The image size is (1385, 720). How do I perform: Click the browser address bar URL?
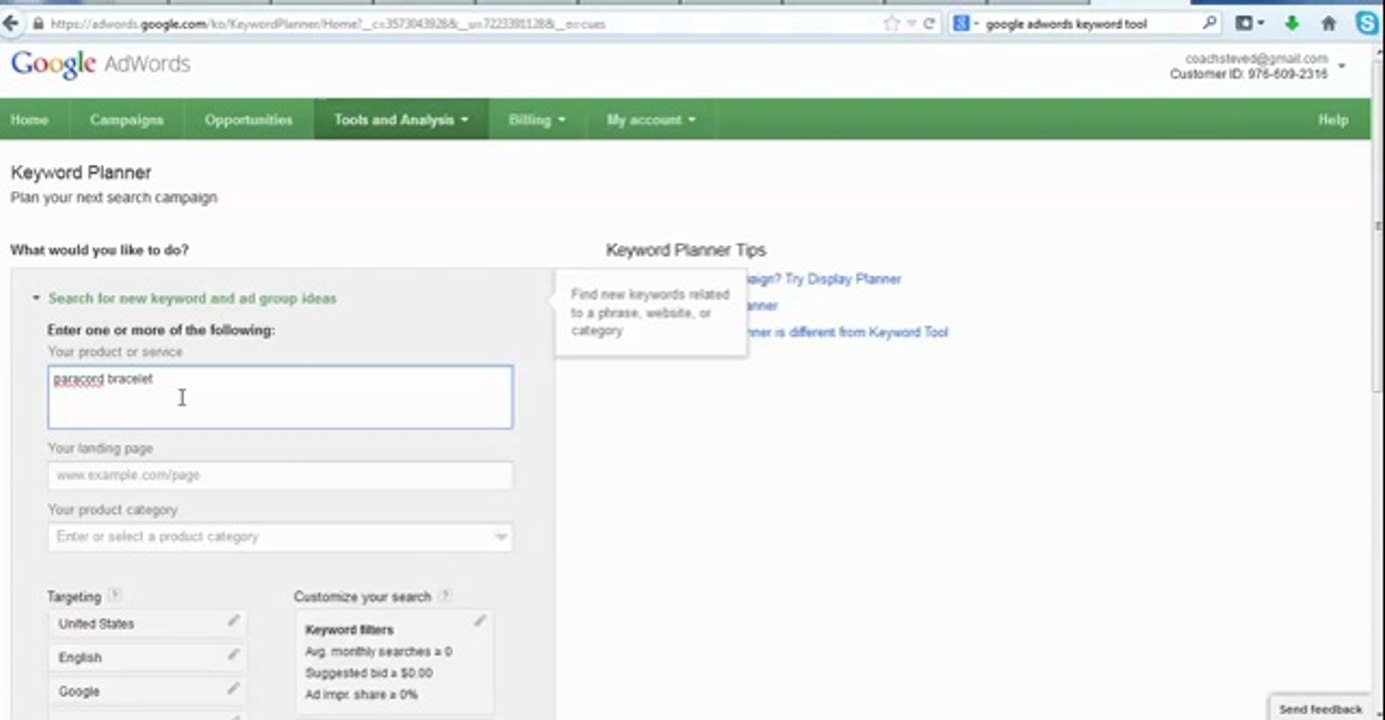point(327,23)
